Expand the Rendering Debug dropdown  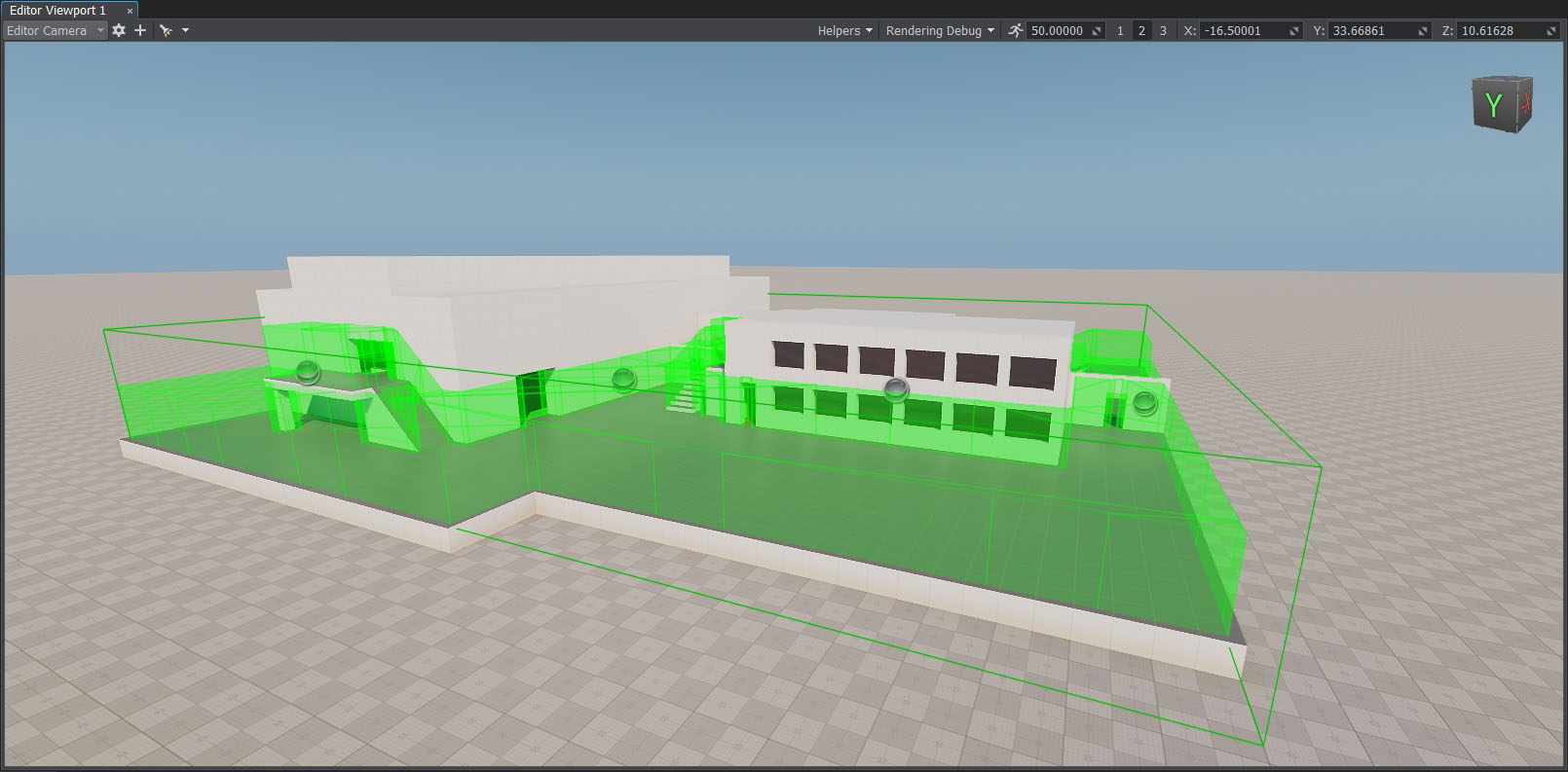click(940, 30)
